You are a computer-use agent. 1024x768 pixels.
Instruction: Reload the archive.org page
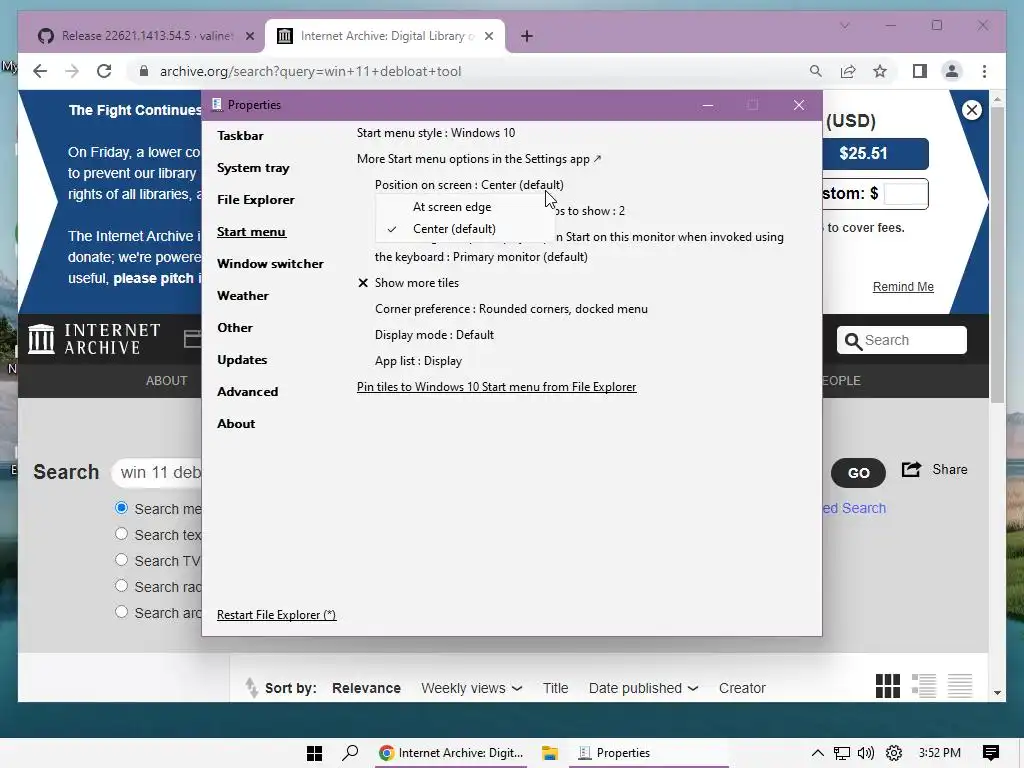click(x=104, y=71)
